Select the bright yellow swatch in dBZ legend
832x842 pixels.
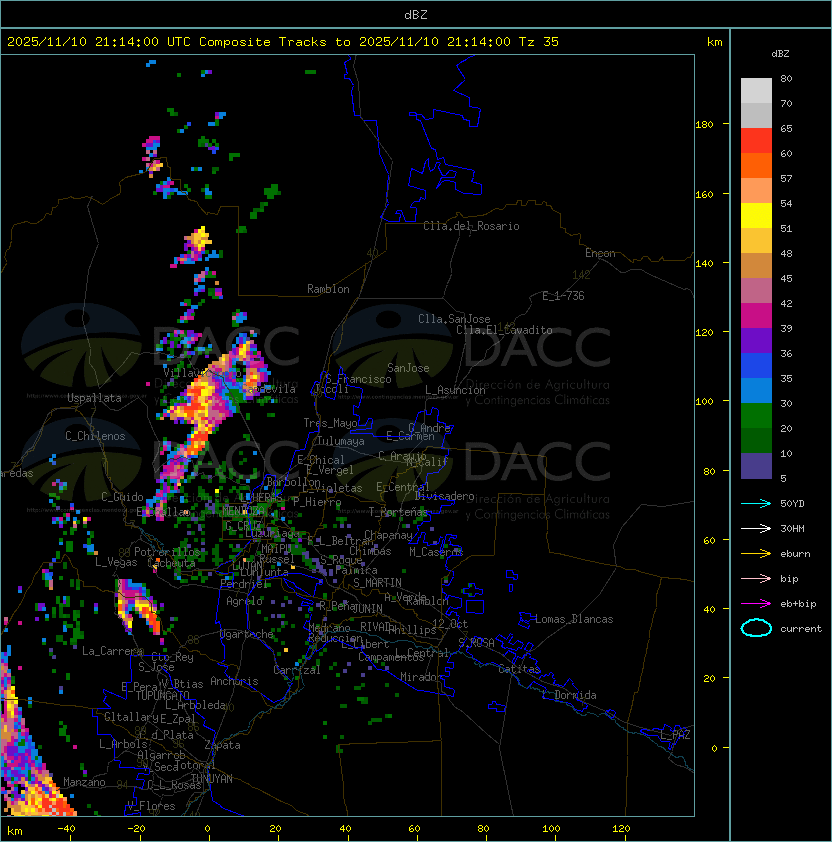coord(756,216)
